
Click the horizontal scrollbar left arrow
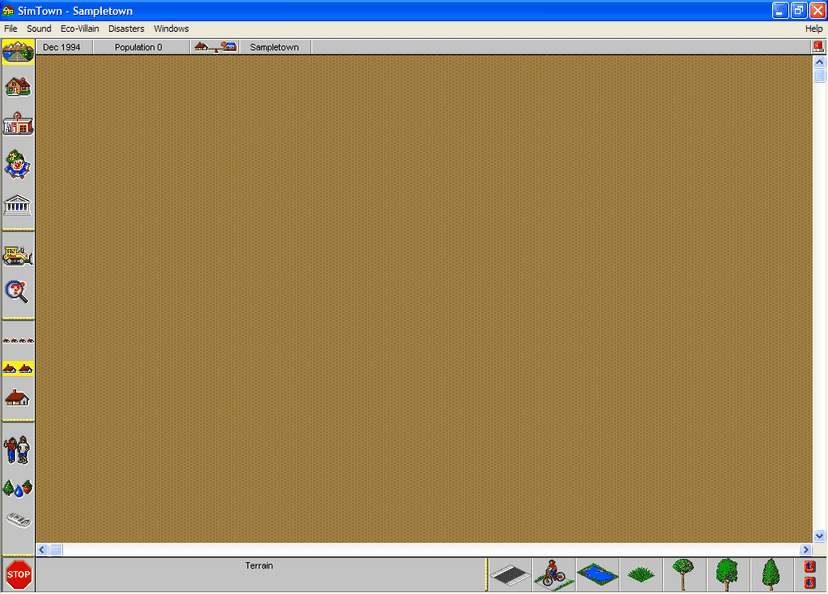(42, 550)
